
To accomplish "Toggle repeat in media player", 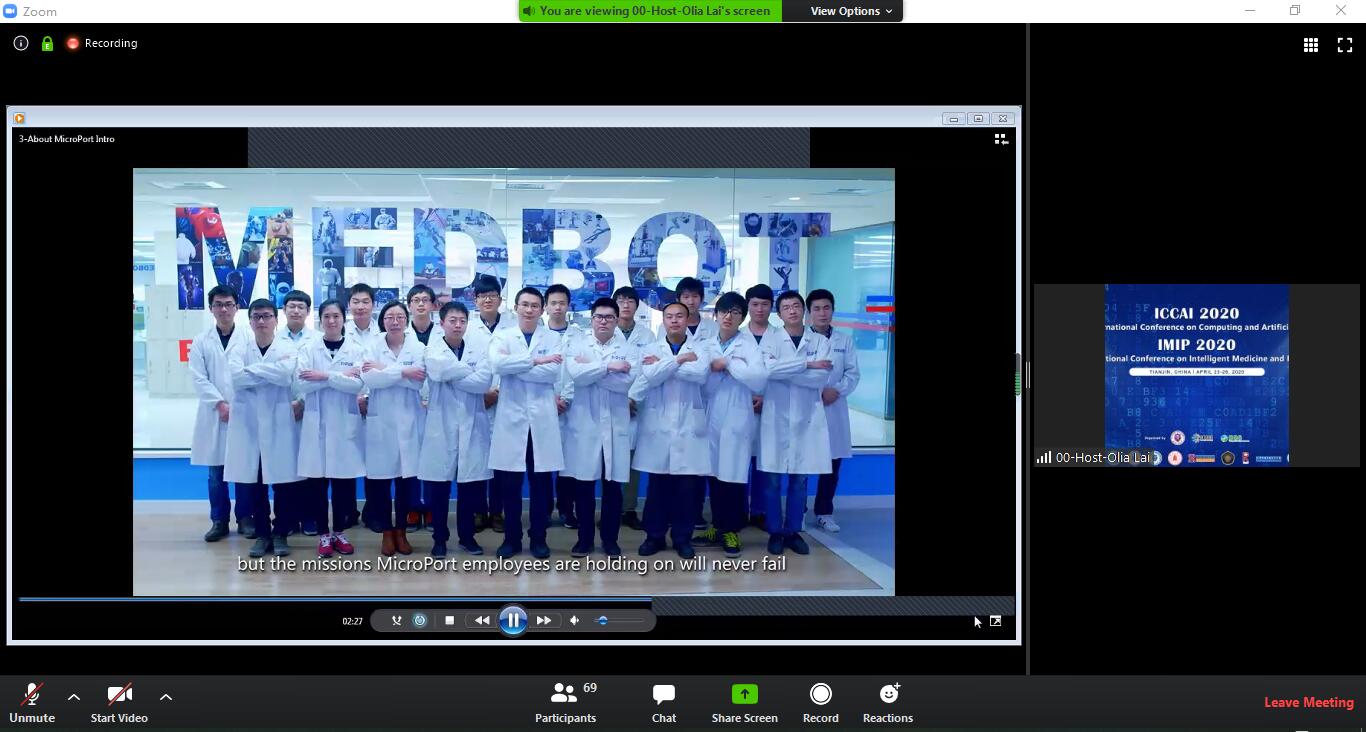I will pyautogui.click(x=420, y=621).
